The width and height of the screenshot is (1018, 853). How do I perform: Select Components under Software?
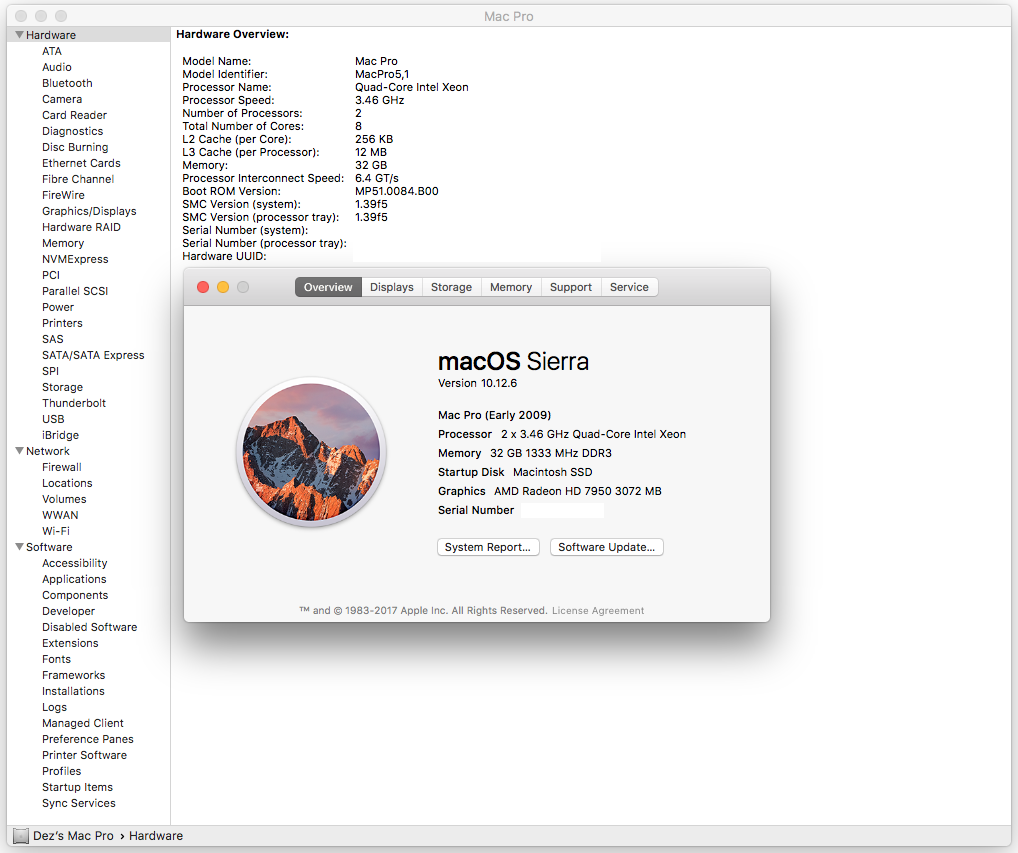pos(75,595)
